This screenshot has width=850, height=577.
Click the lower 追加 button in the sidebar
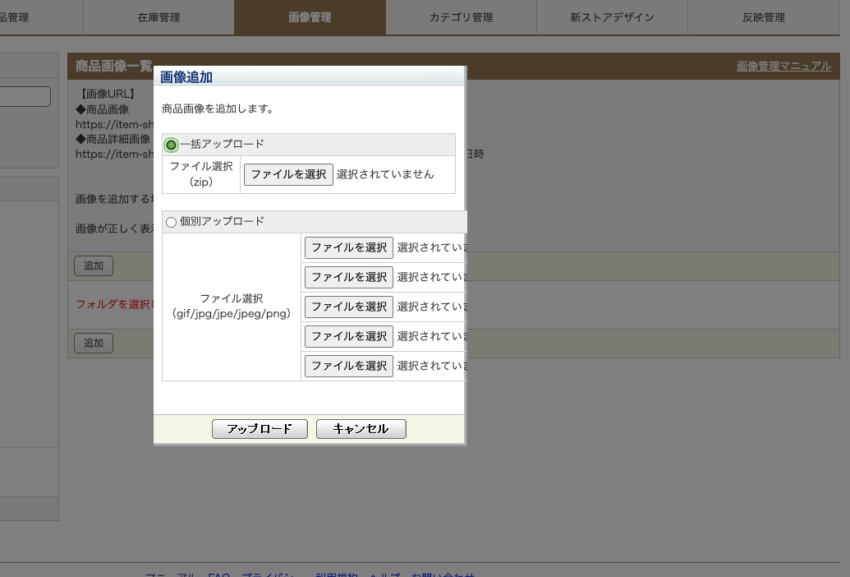pos(93,343)
